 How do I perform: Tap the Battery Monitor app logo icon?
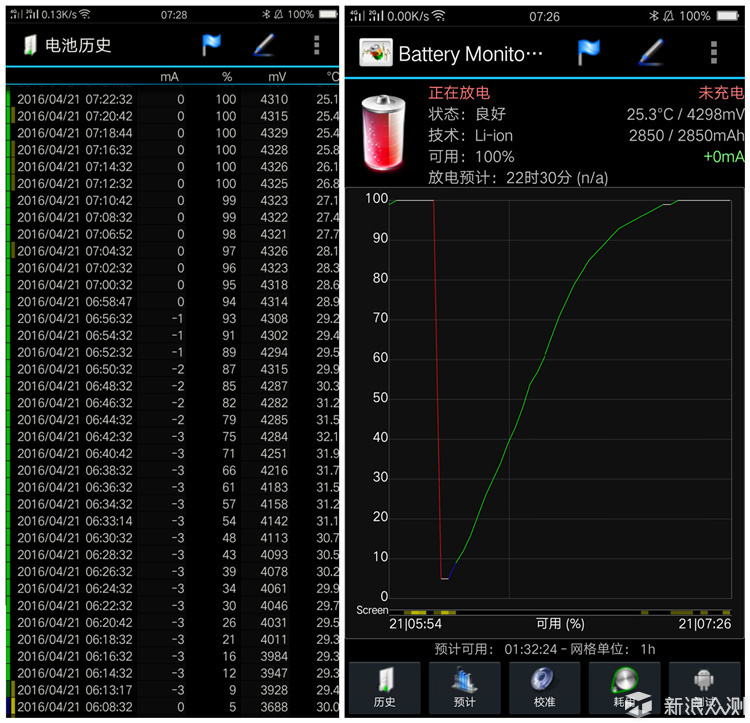coord(376,53)
